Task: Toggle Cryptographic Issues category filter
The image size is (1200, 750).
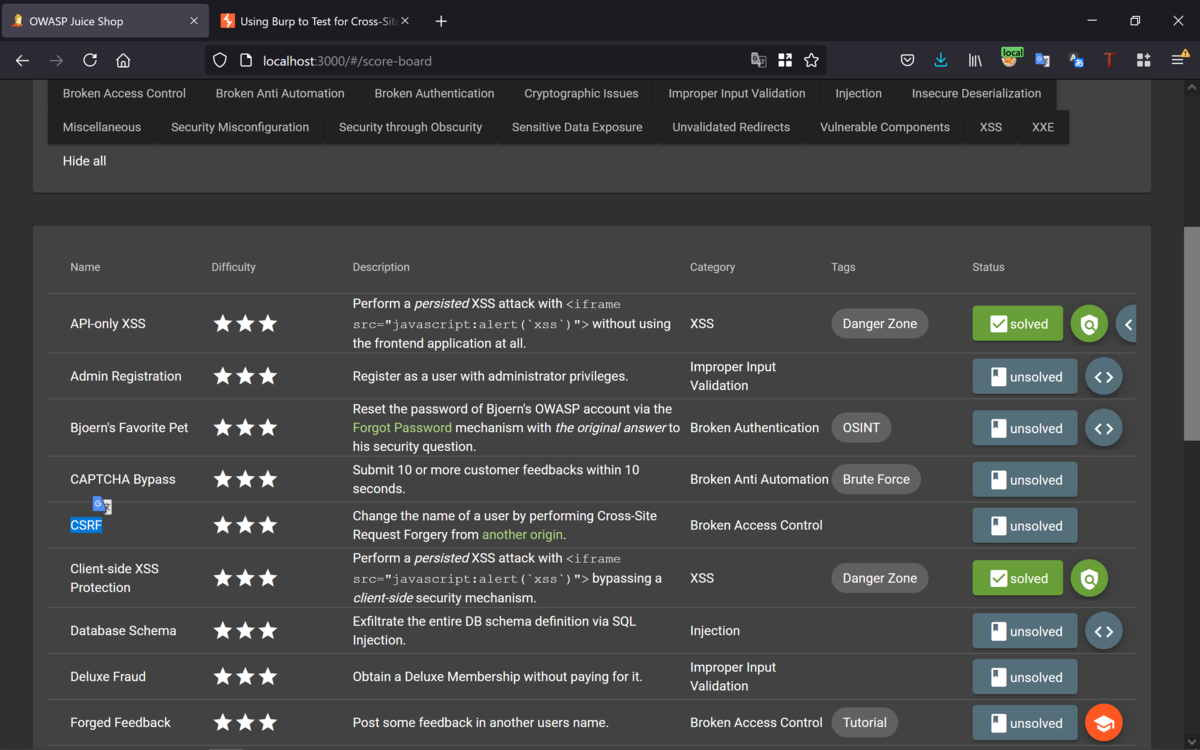Action: coord(581,93)
